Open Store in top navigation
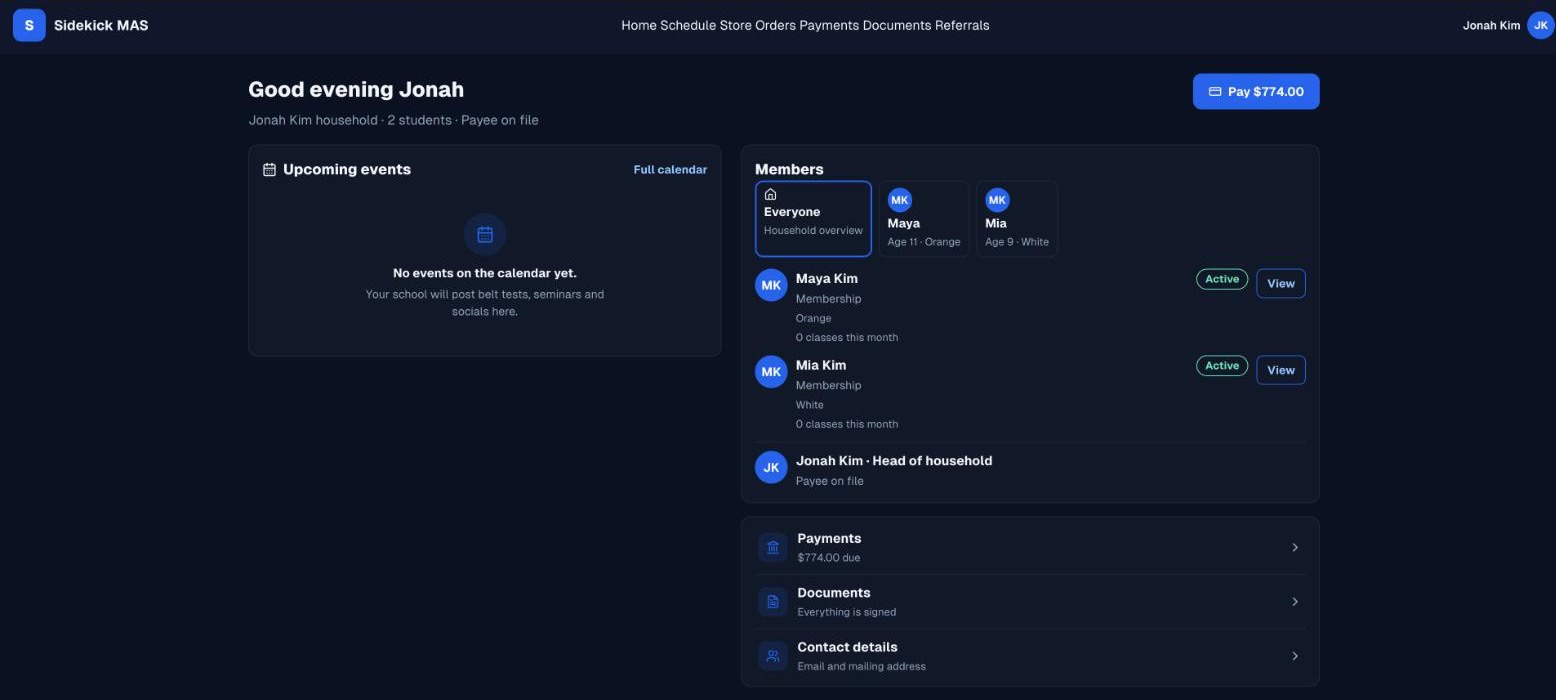This screenshot has height=700, width=1556. pos(735,26)
